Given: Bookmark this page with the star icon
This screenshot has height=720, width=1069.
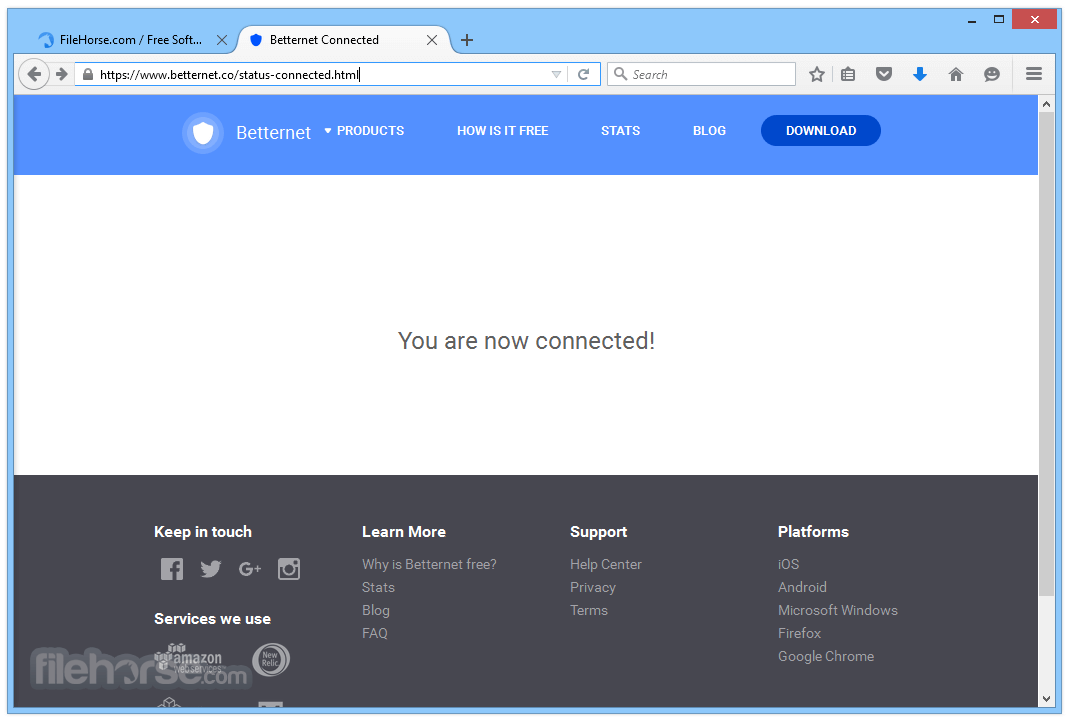Looking at the screenshot, I should pyautogui.click(x=817, y=74).
